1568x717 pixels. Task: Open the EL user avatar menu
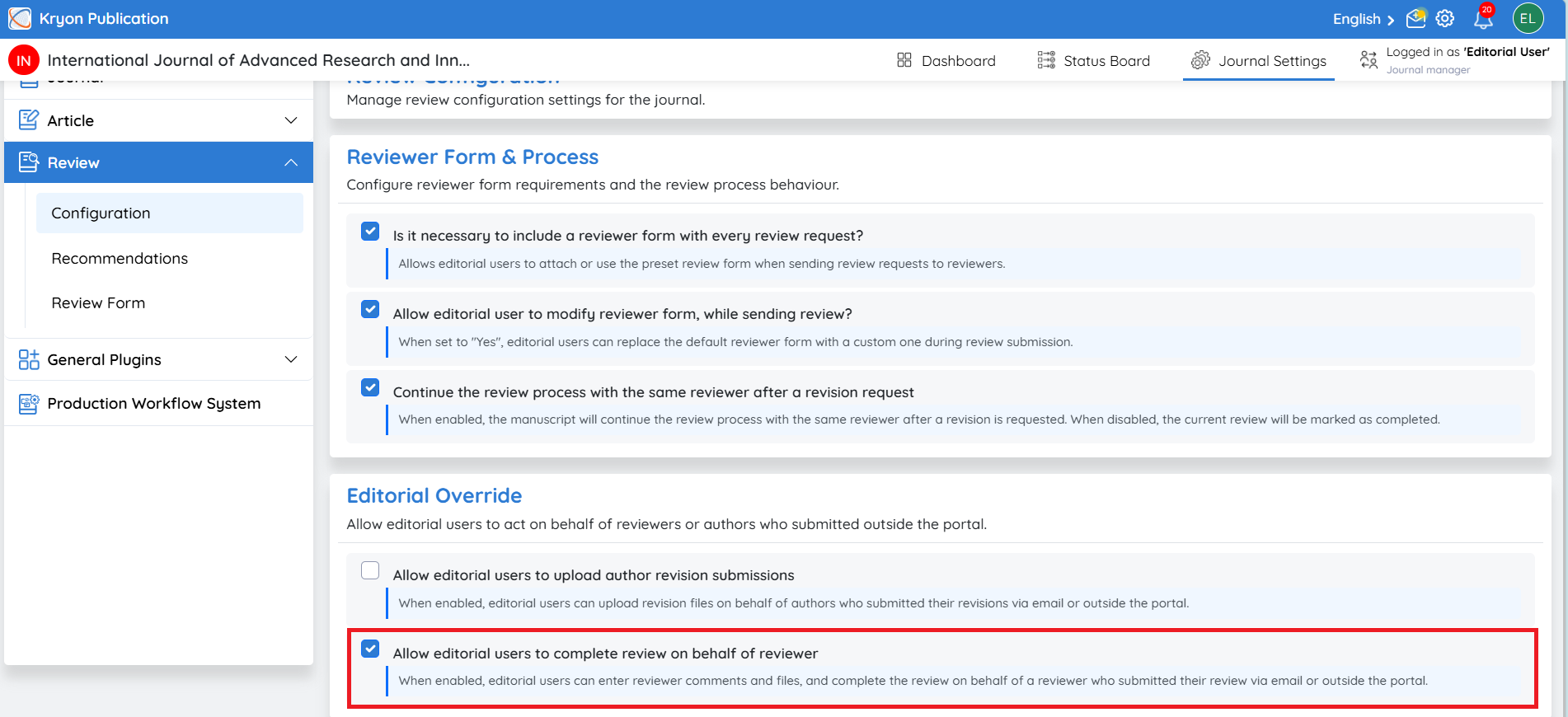click(1528, 18)
